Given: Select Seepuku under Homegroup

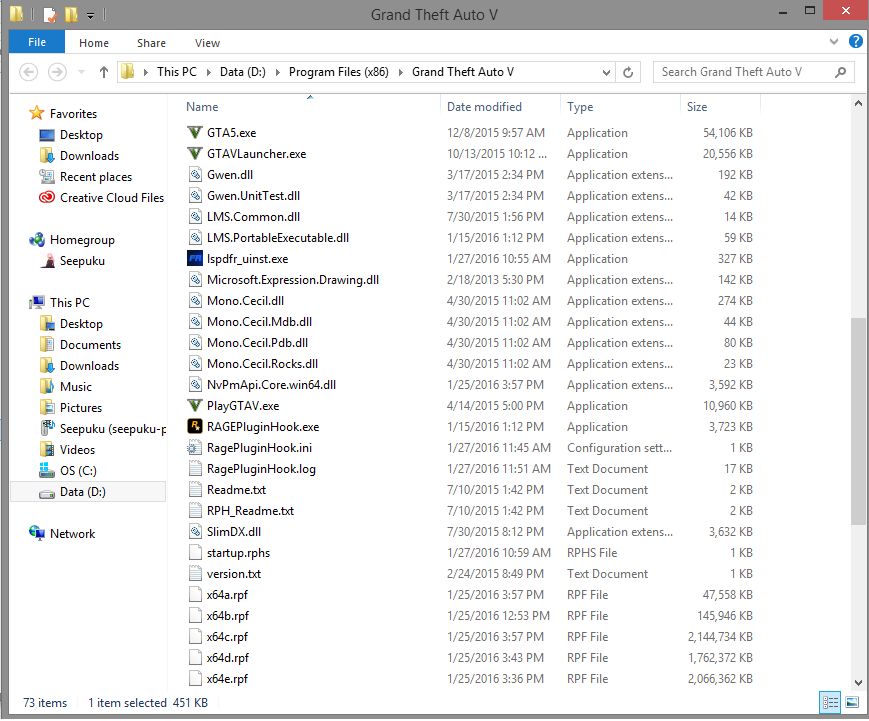Looking at the screenshot, I should (83, 260).
